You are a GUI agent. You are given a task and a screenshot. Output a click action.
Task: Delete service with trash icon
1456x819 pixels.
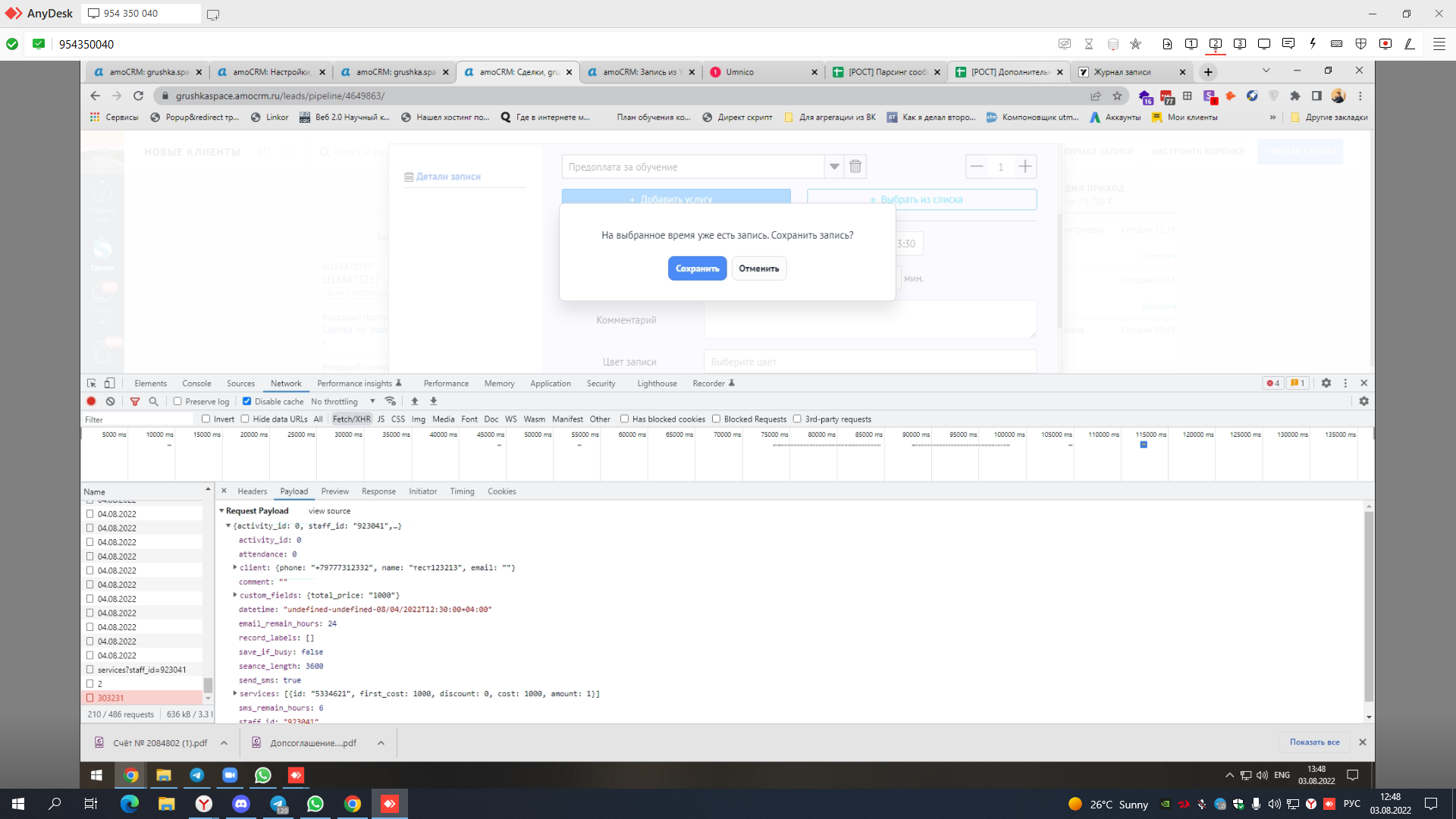855,167
